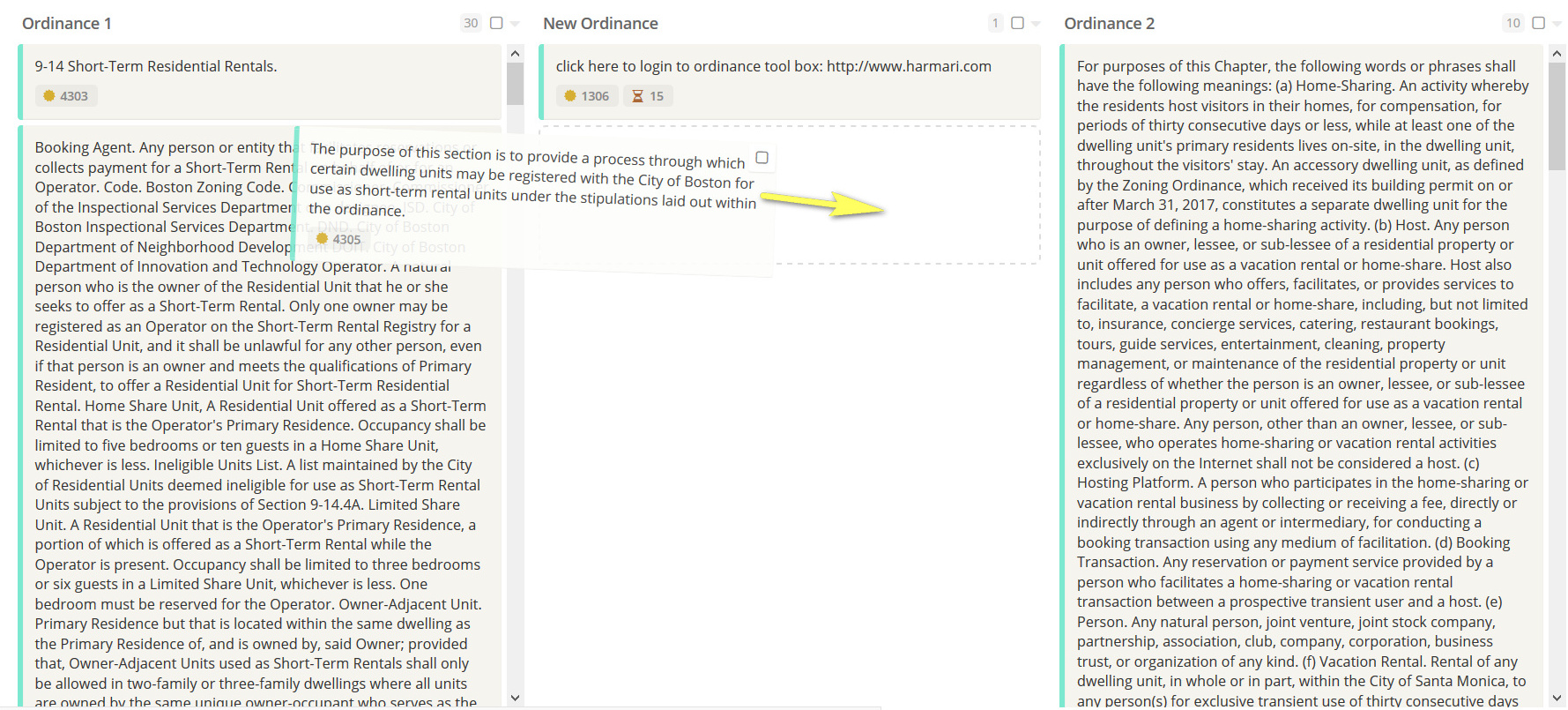Click the New Ordinance column title
This screenshot has height=710, width=1568.
pyautogui.click(x=601, y=24)
